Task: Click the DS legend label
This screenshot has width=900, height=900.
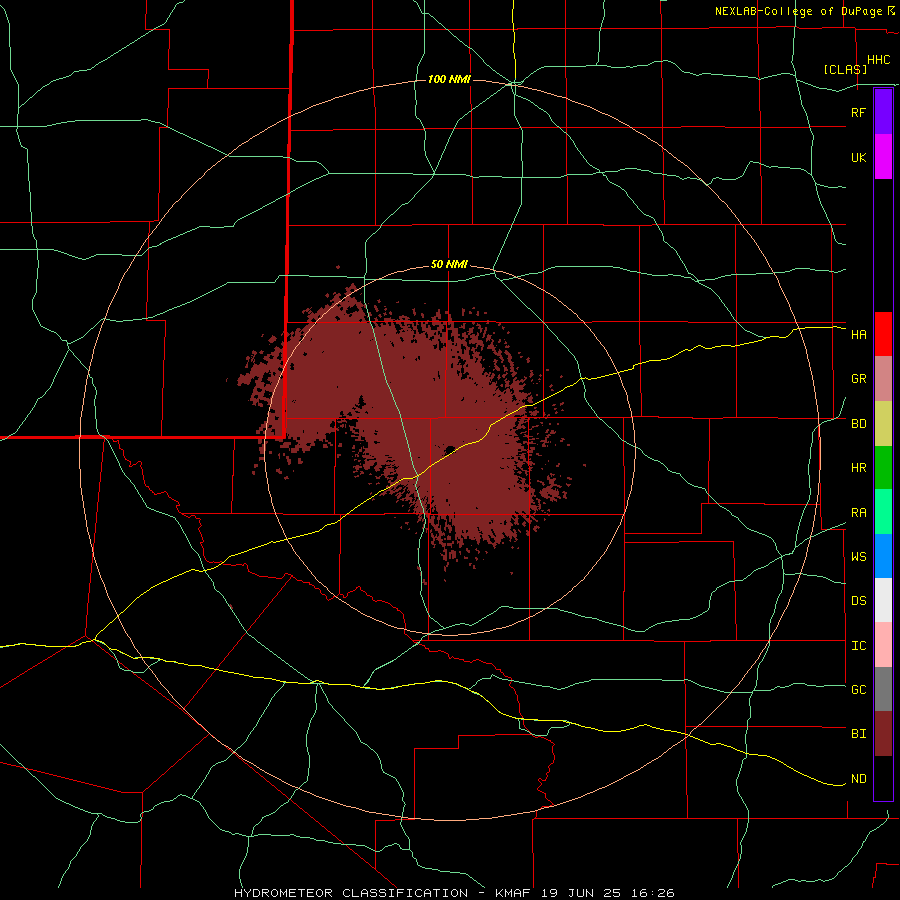Action: point(858,601)
